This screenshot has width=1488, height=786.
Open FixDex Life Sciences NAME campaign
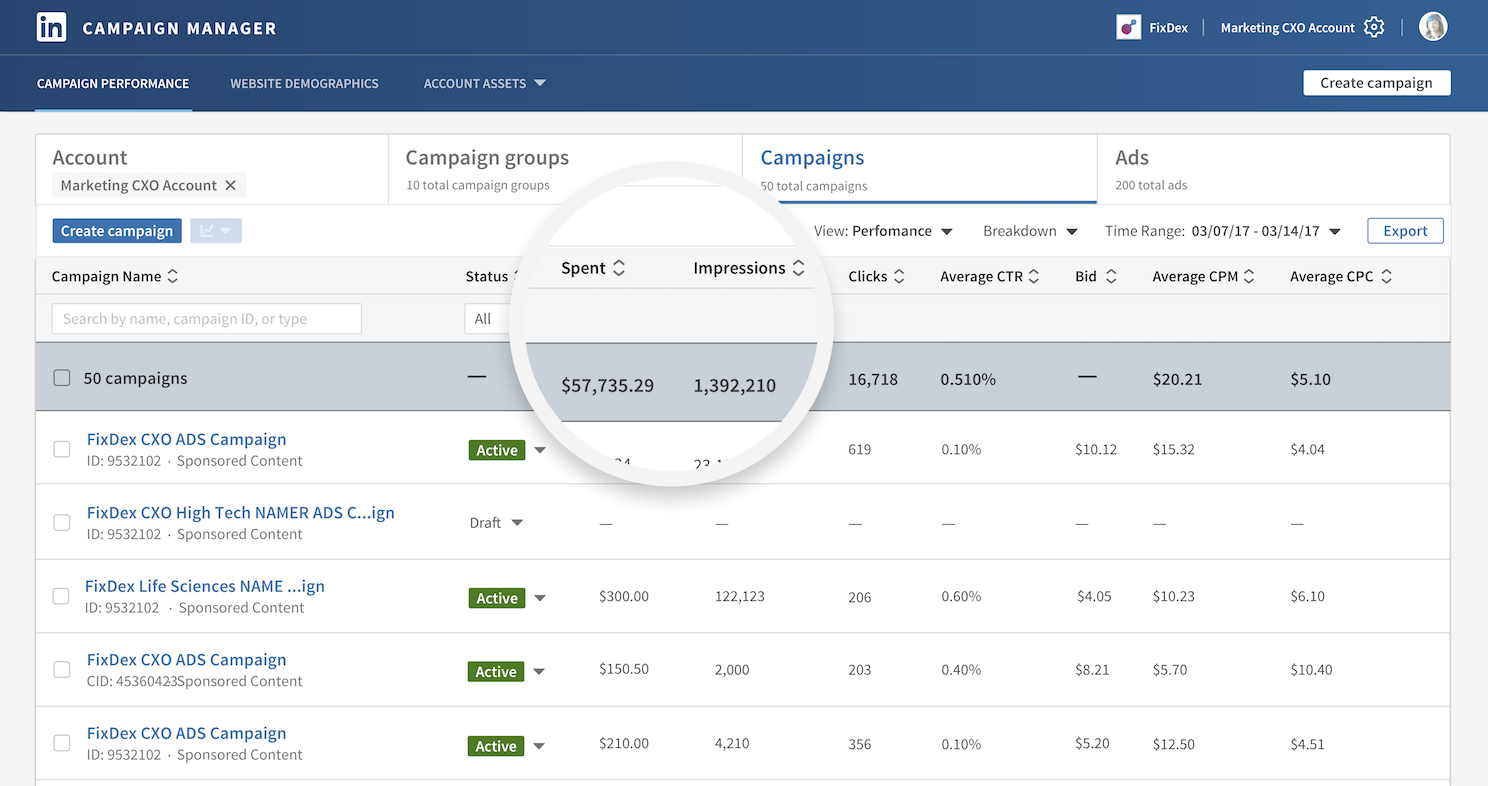click(x=205, y=586)
